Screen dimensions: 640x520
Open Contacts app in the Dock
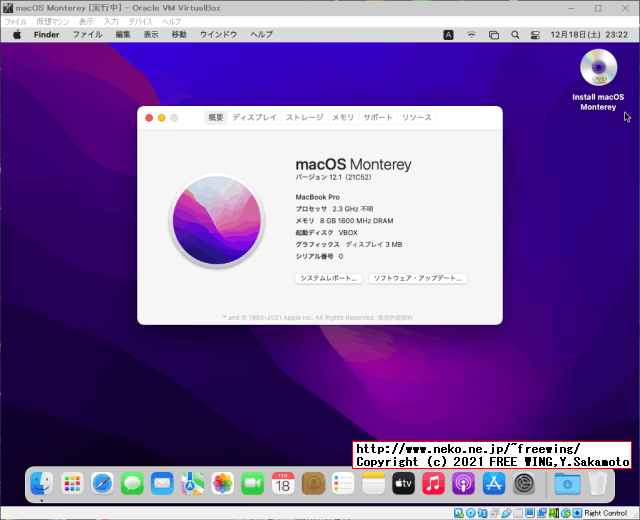pyautogui.click(x=313, y=484)
